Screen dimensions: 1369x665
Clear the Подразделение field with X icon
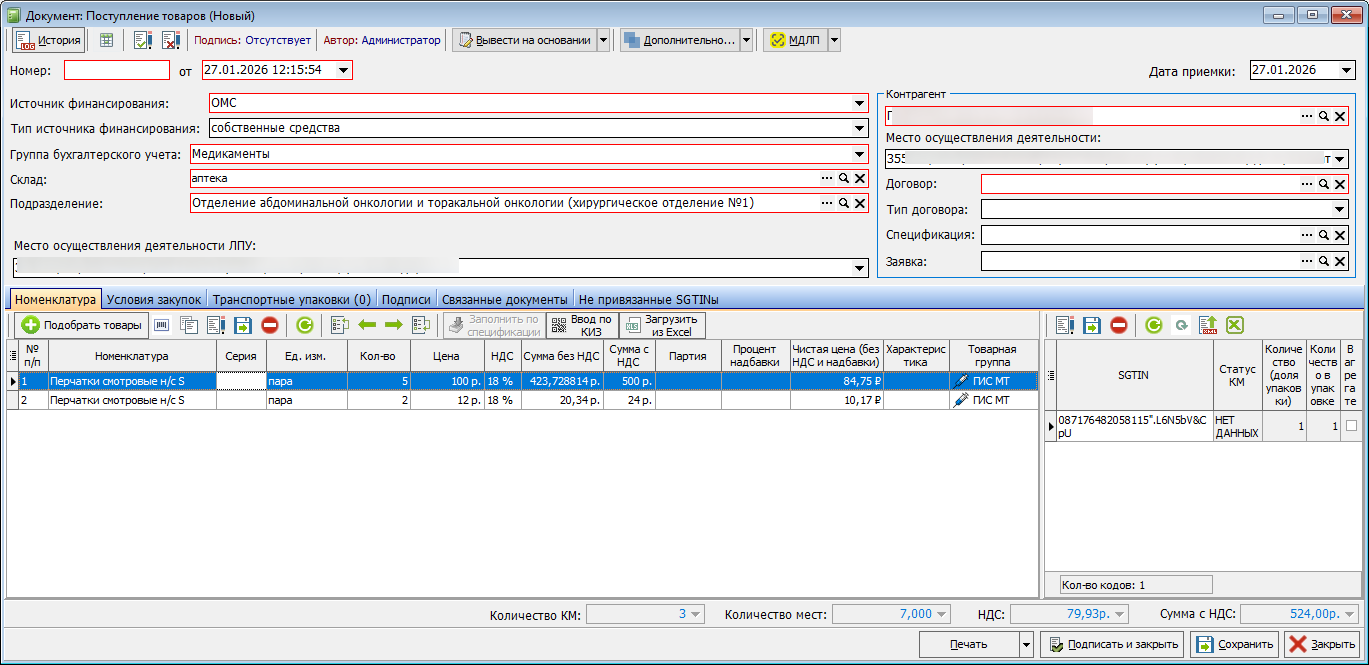click(x=859, y=203)
